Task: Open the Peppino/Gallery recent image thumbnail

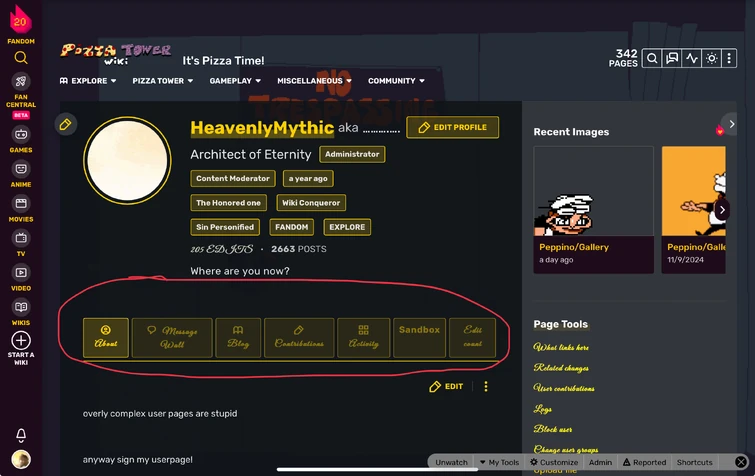Action: coord(593,191)
